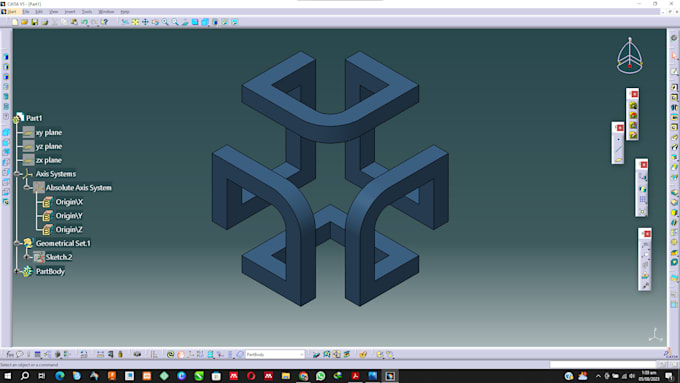The width and height of the screenshot is (680, 383).
Task: Open the Insert menu
Action: [70, 12]
